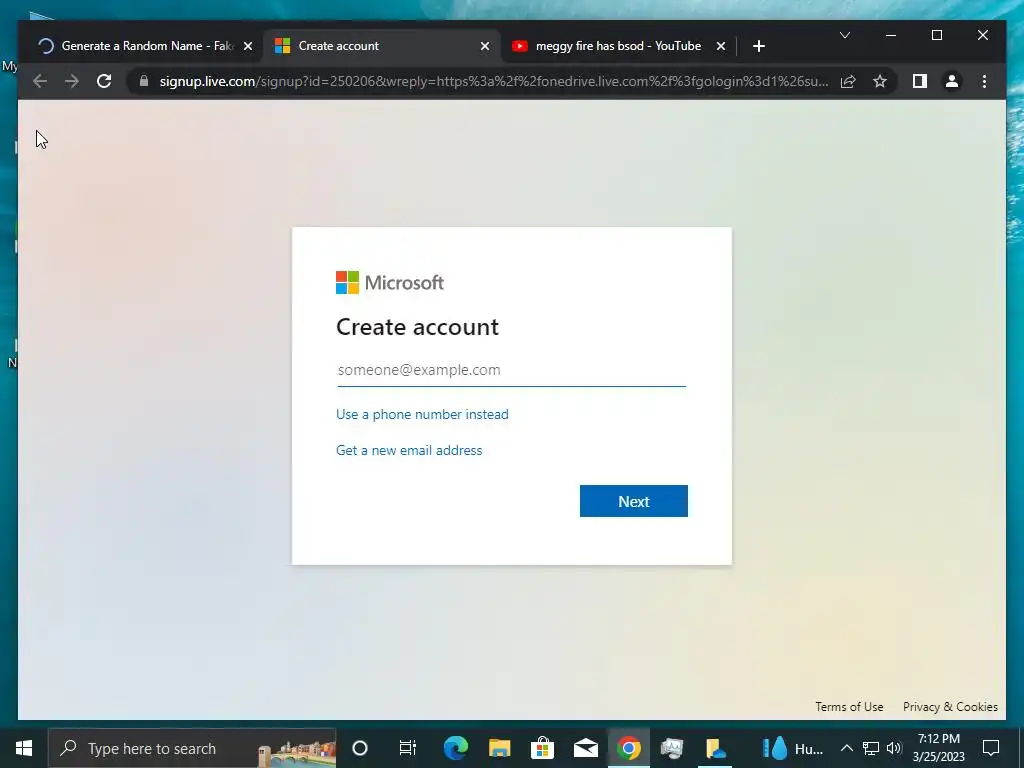Open the Mail app from the taskbar
This screenshot has width=1024, height=768.
coord(586,748)
